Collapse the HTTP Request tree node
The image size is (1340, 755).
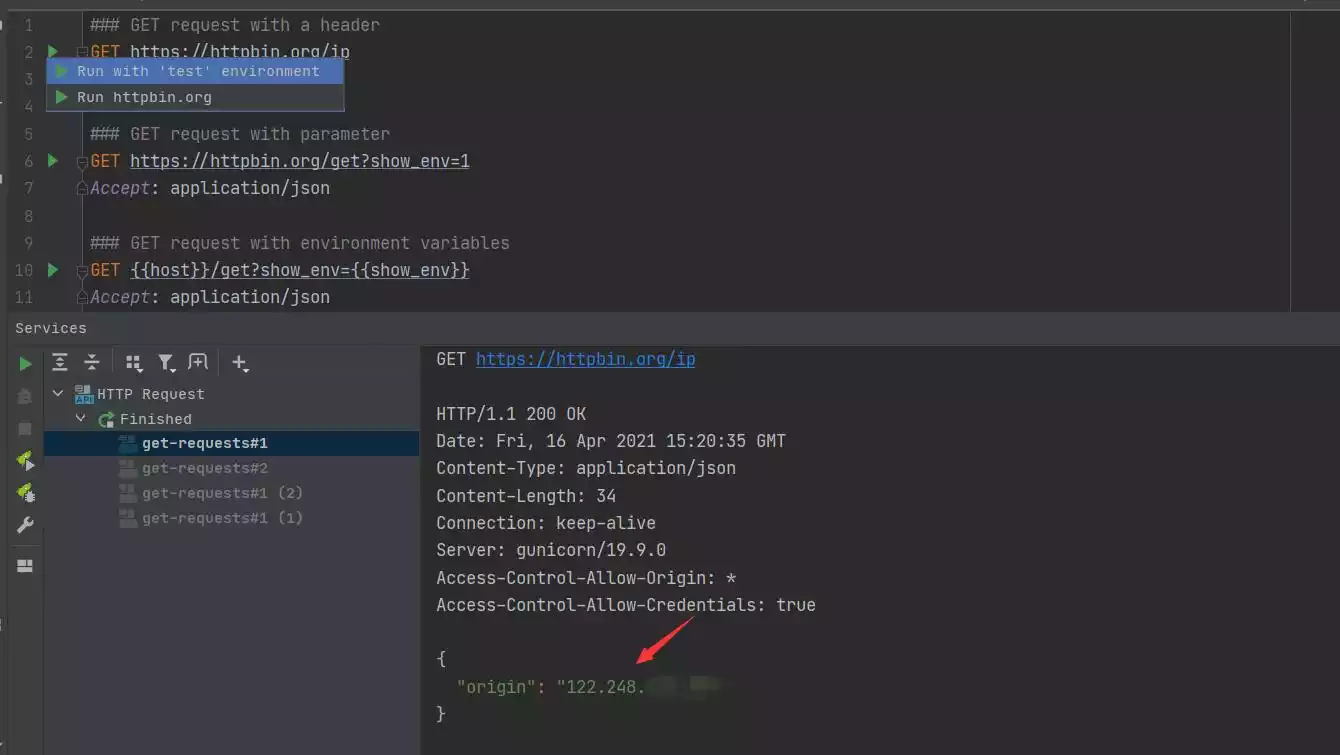coord(58,394)
